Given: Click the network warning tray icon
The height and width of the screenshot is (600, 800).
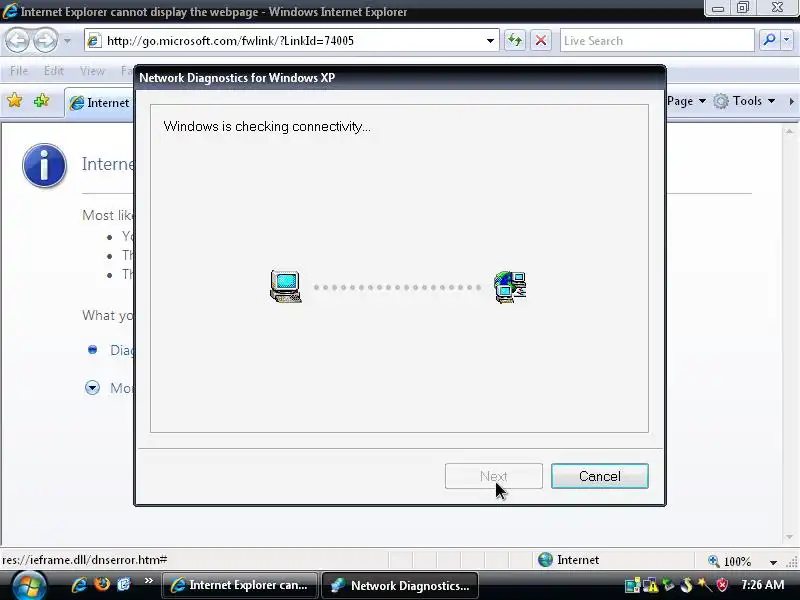Looking at the screenshot, I should coord(651,585).
